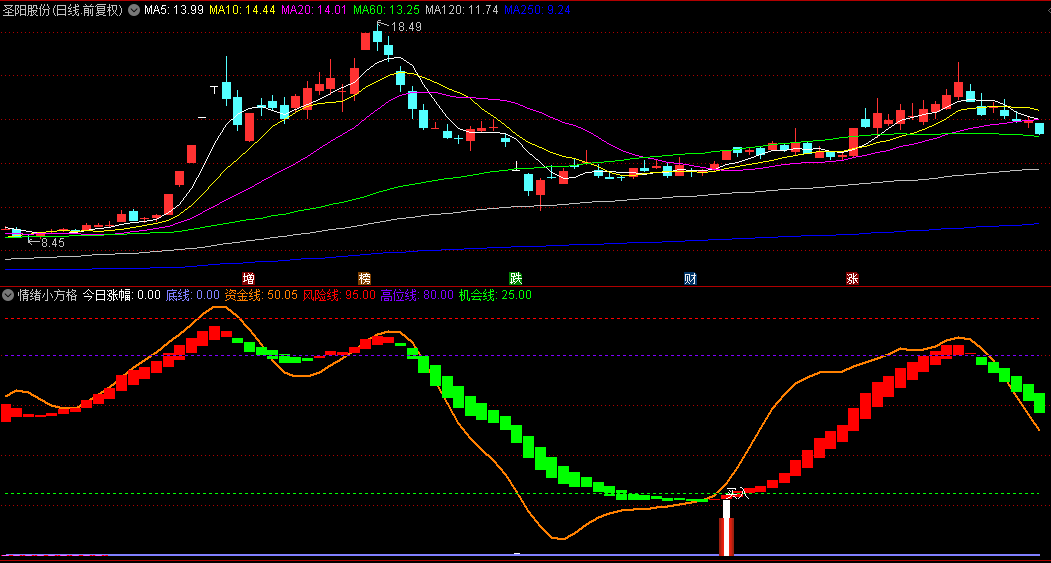Click the 涨 event marker icon
This screenshot has height=563, width=1051.
click(852, 279)
